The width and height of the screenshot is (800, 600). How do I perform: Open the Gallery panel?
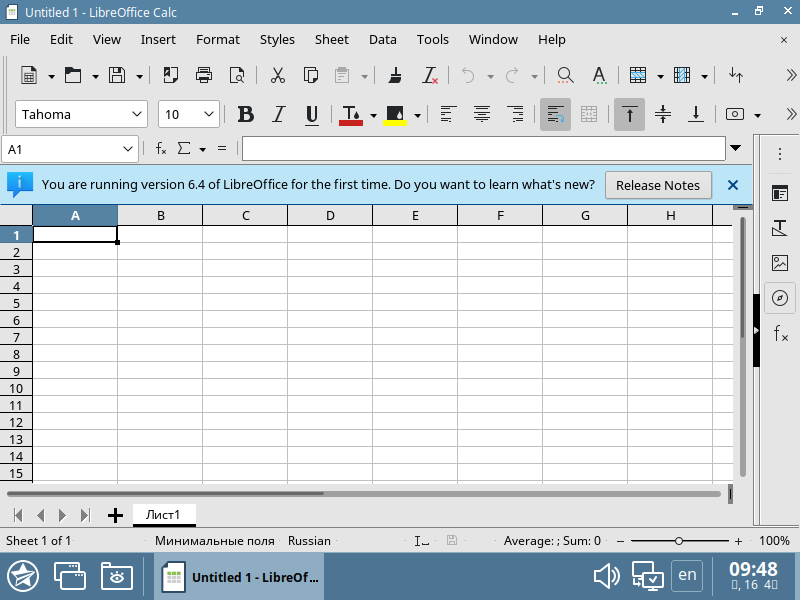pyautogui.click(x=780, y=263)
